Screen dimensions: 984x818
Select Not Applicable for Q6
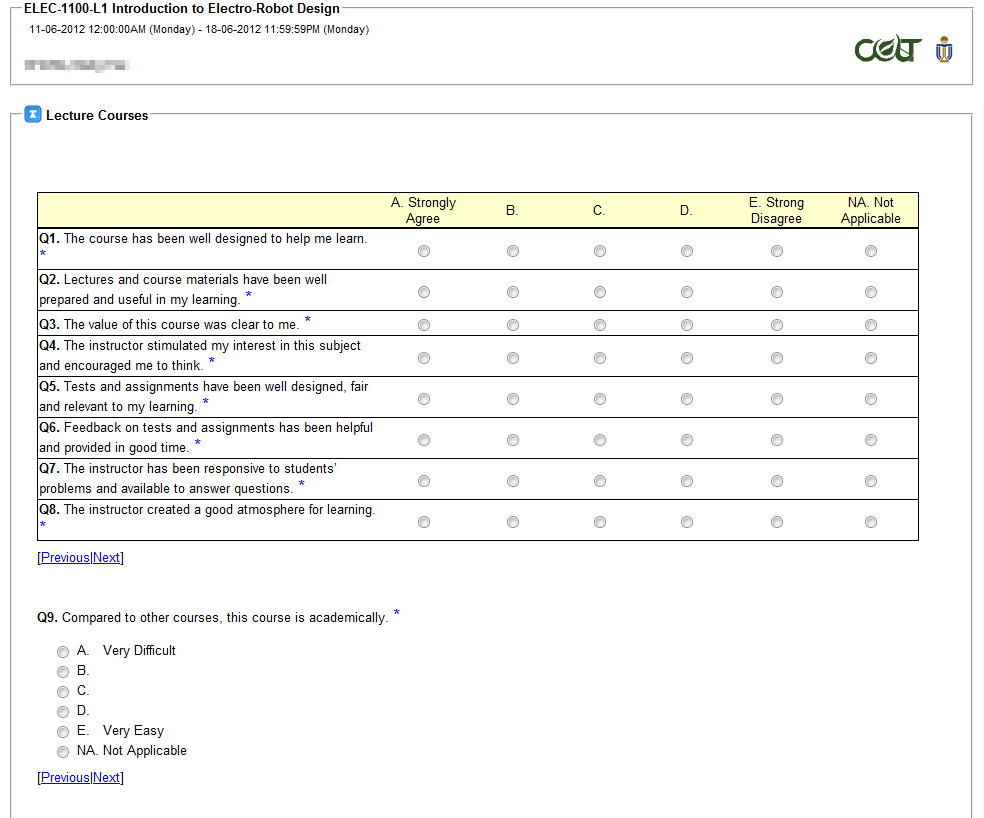[x=871, y=440]
